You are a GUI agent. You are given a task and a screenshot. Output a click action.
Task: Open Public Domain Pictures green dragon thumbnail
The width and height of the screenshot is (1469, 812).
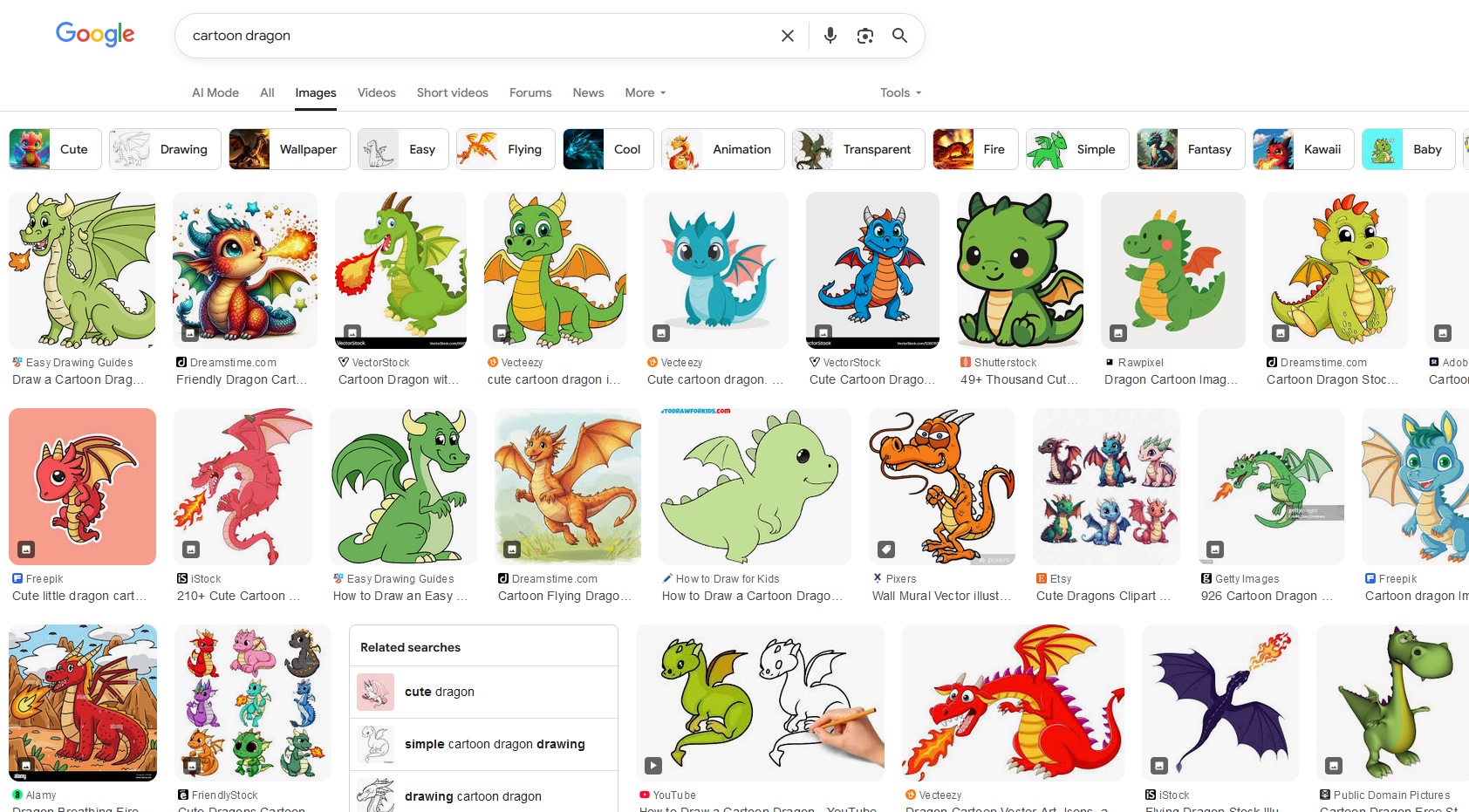pos(1392,703)
